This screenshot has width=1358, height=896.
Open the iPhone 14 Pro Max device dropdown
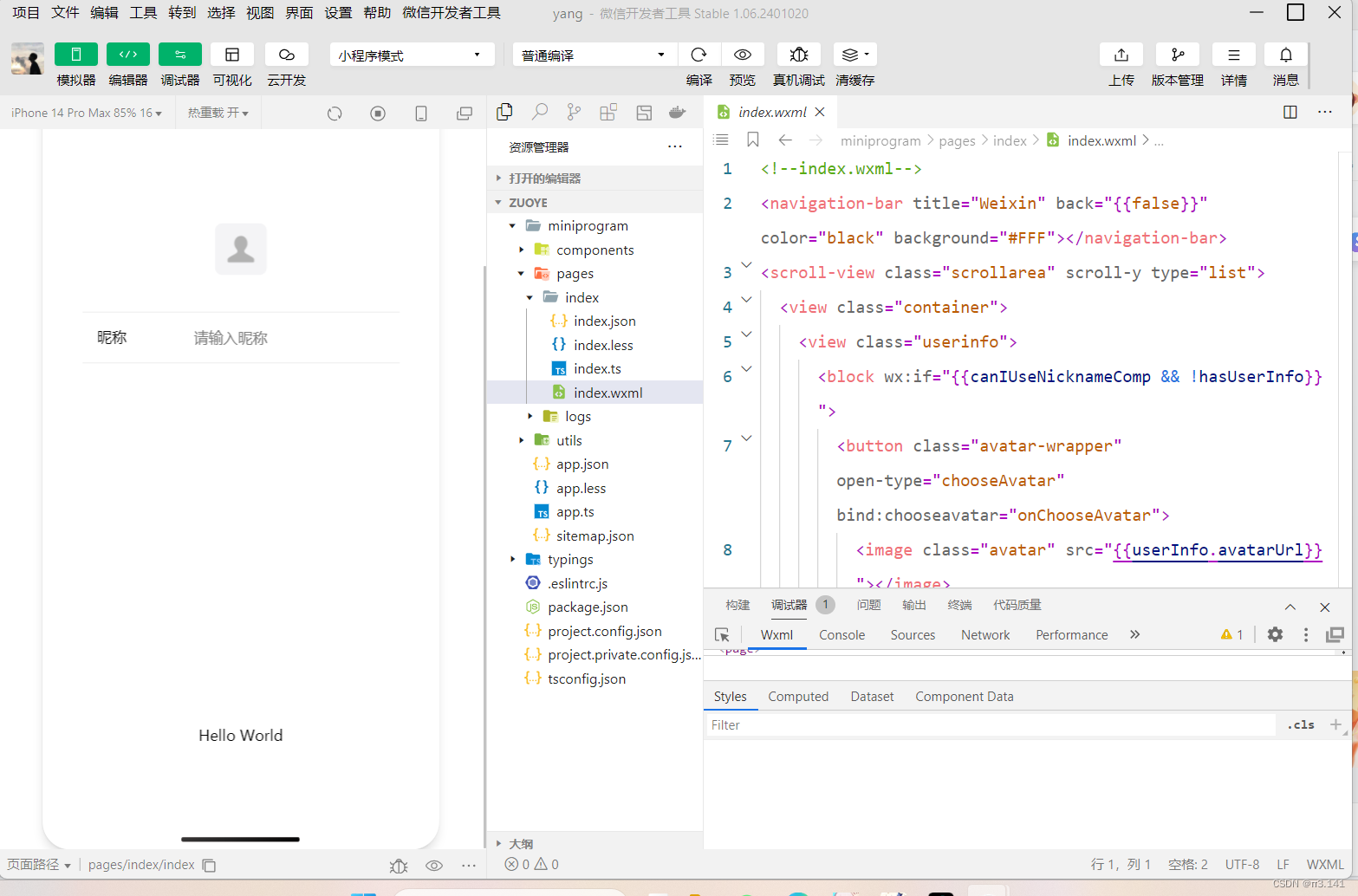pos(87,113)
